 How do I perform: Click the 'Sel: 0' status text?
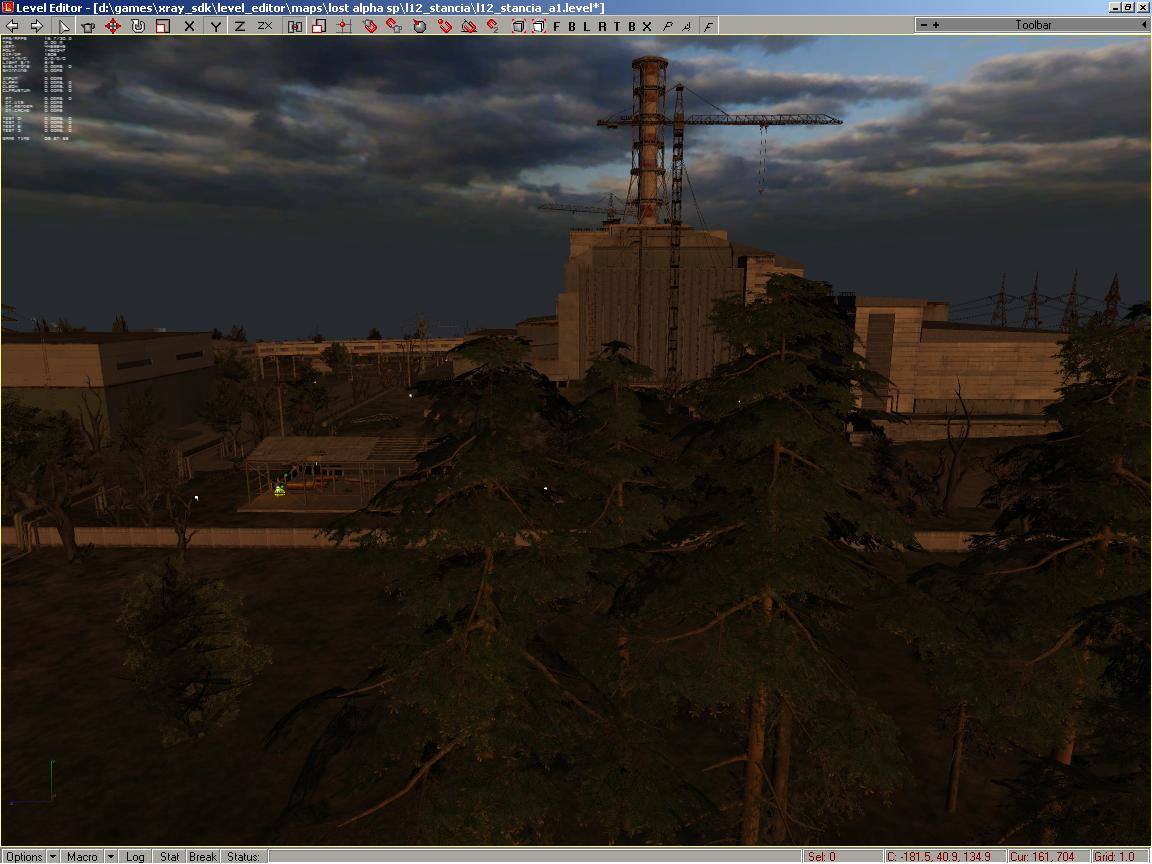(x=821, y=857)
